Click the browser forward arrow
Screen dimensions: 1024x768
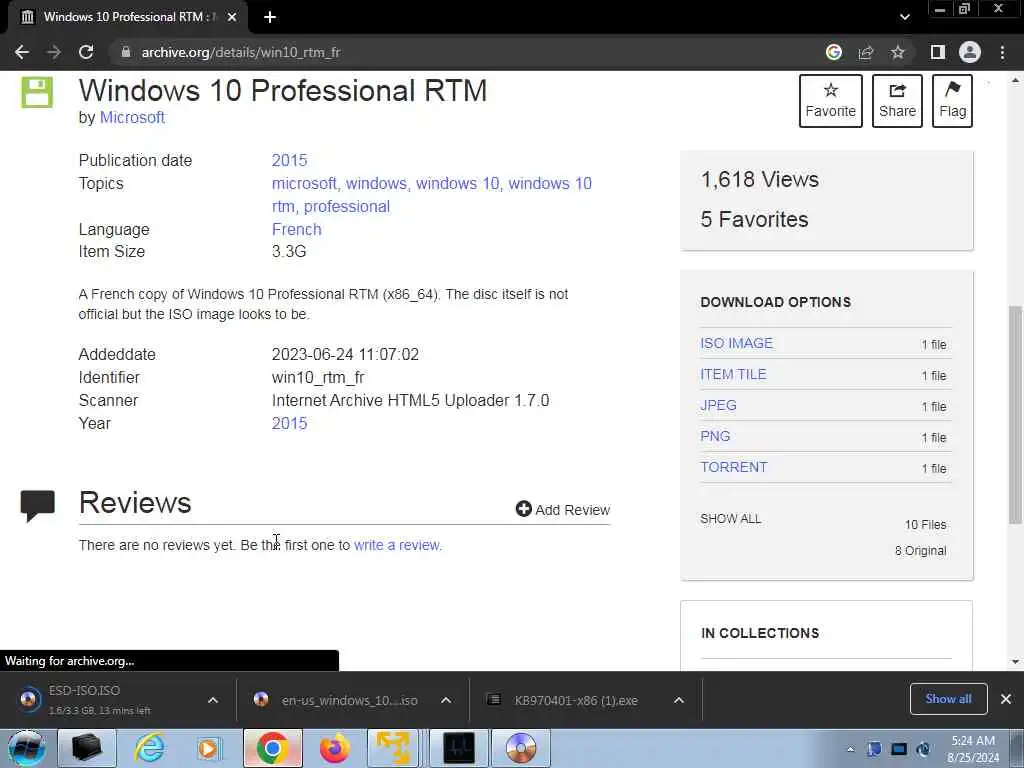pos(54,52)
